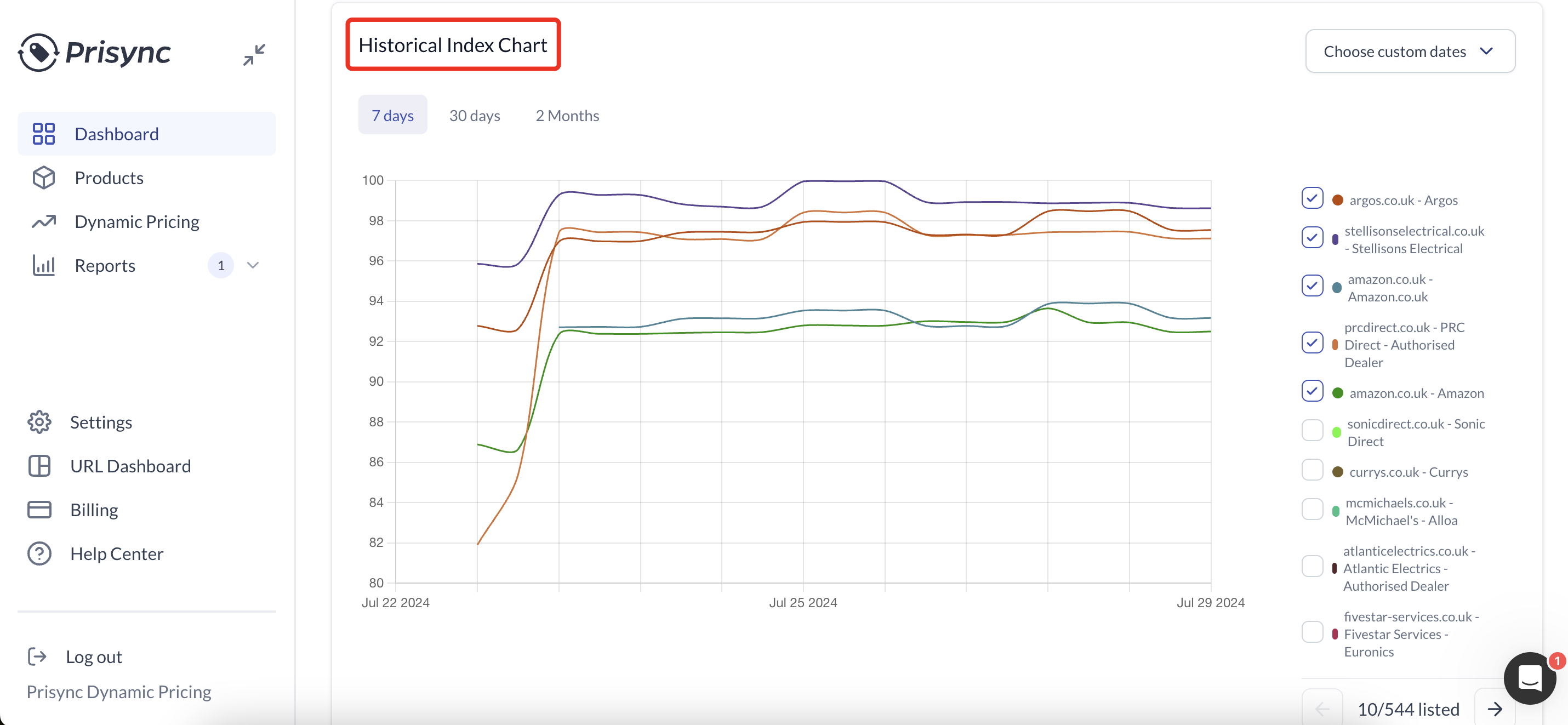Viewport: 1568px width, 725px height.
Task: Click 'amazon.co.uk - Amazon' legend label
Action: 1416,392
